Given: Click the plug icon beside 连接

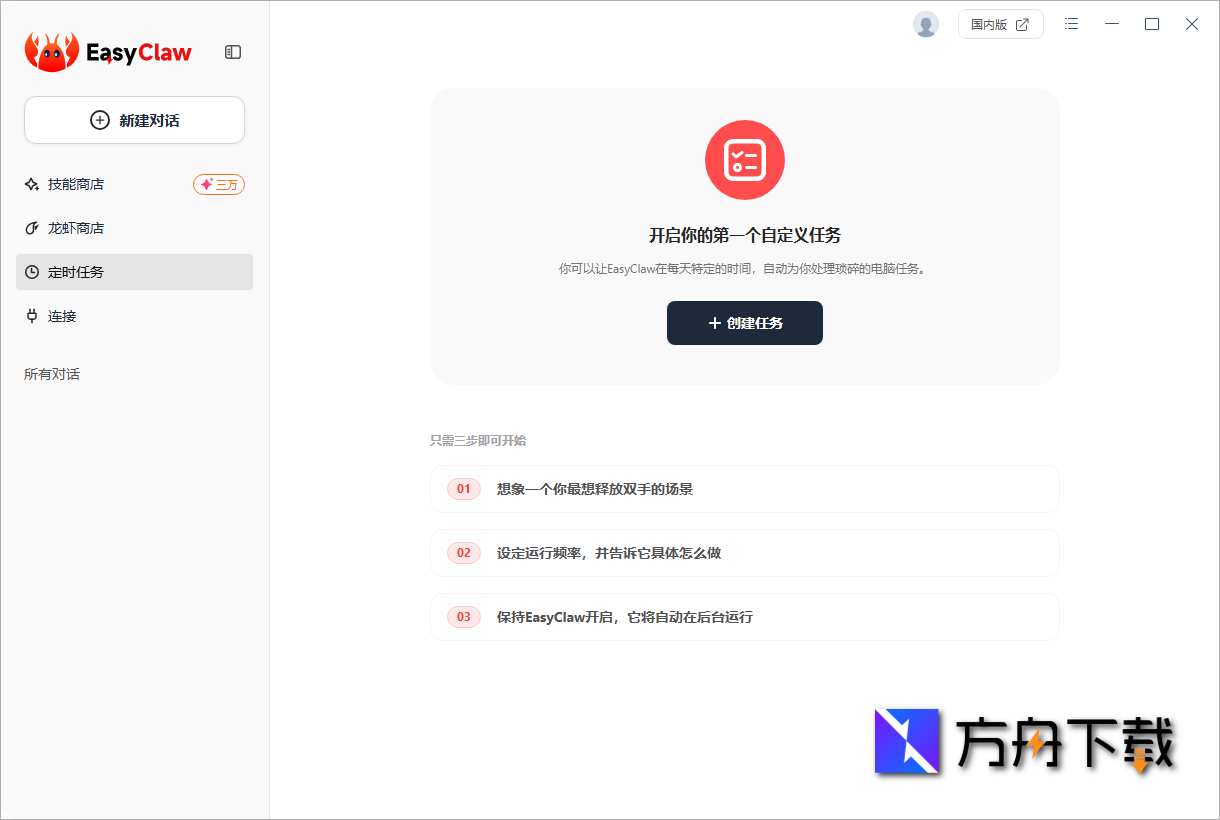Looking at the screenshot, I should click(x=32, y=315).
